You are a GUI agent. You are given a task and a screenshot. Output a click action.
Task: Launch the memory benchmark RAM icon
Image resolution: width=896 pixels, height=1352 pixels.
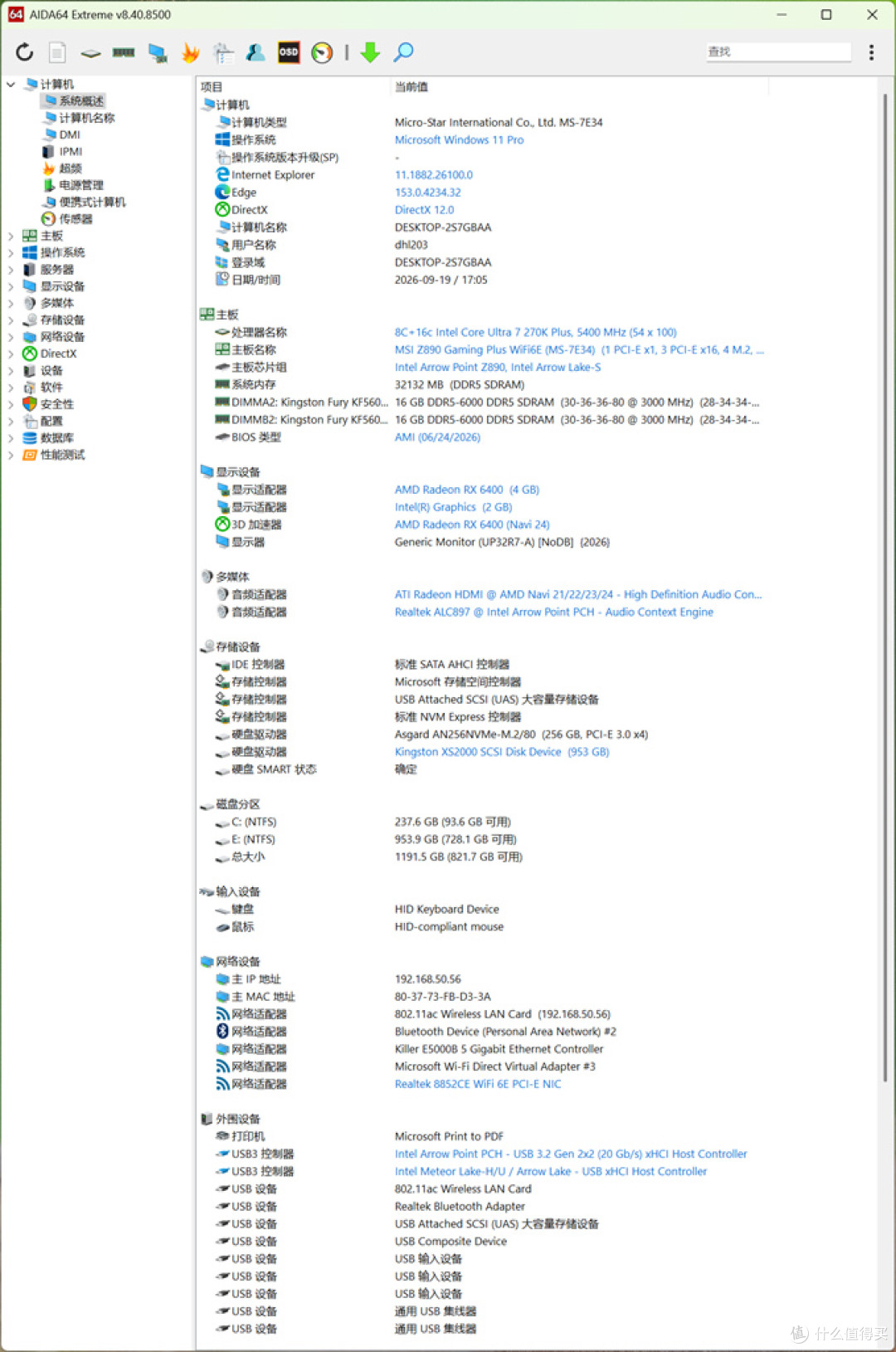[x=124, y=52]
